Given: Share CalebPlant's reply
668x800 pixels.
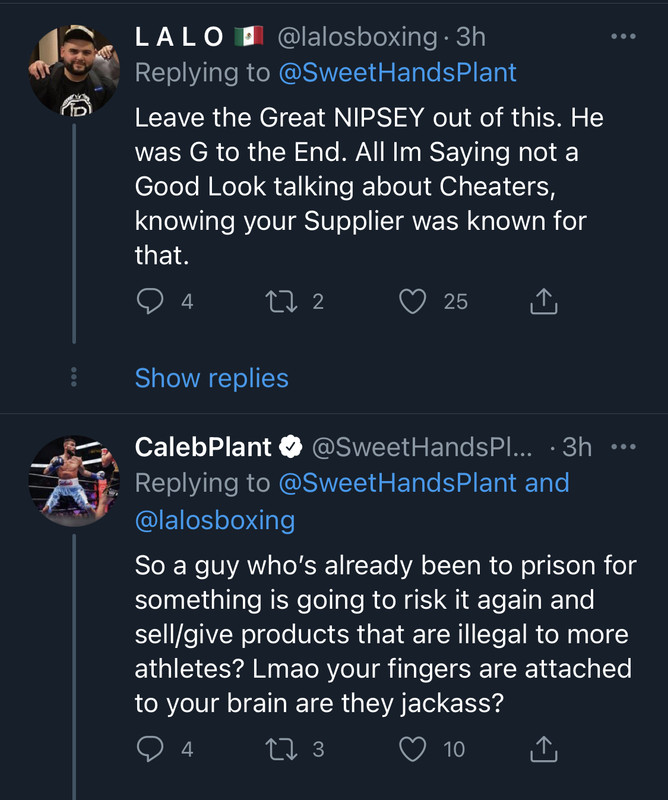Looking at the screenshot, I should pos(542,748).
